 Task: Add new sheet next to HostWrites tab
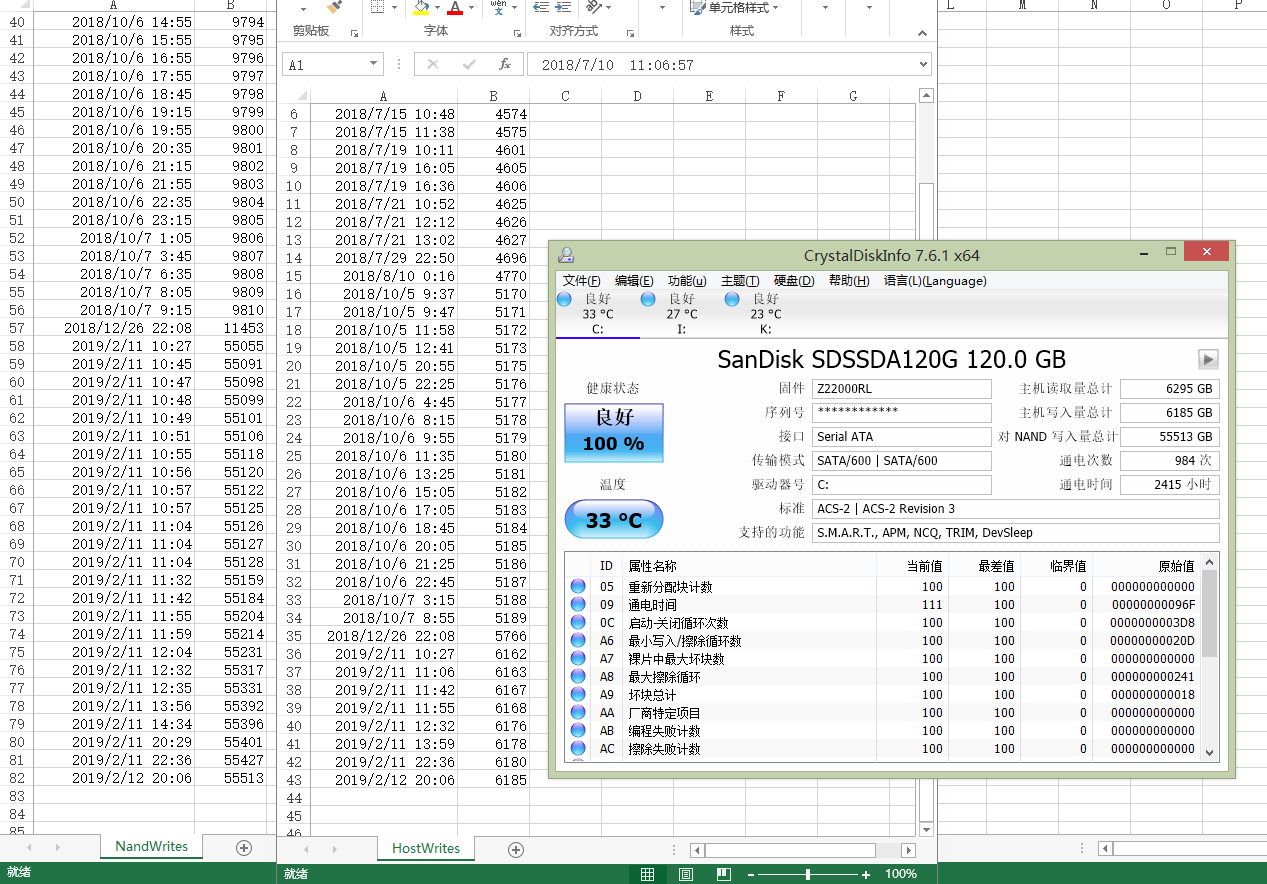(x=516, y=849)
